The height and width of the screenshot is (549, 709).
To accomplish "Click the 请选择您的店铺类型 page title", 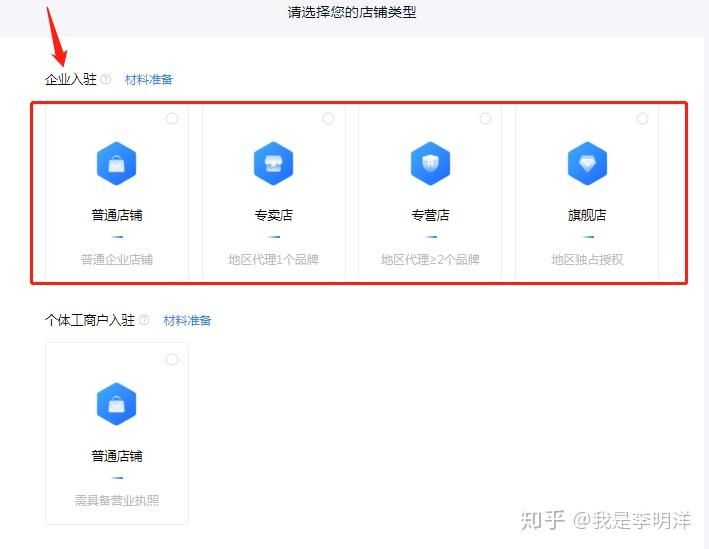I will [352, 12].
